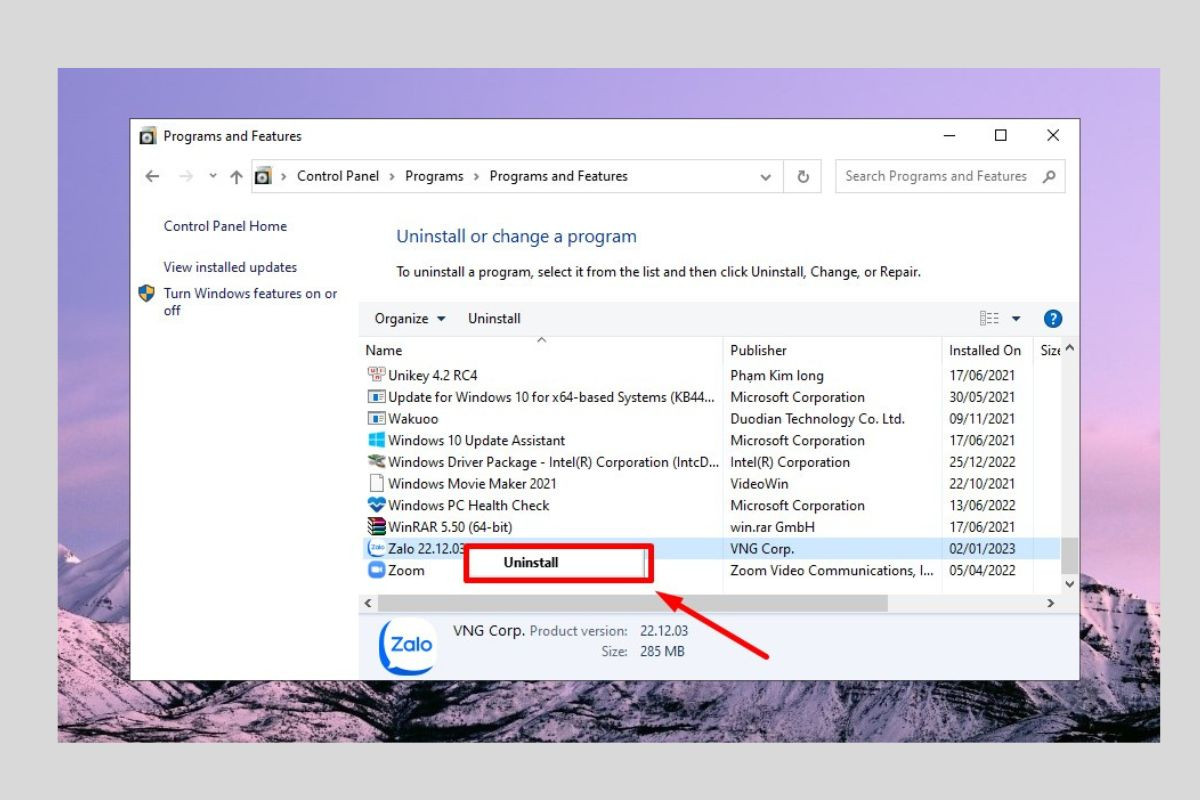Click the 02/01/2023 installed date

(982, 548)
